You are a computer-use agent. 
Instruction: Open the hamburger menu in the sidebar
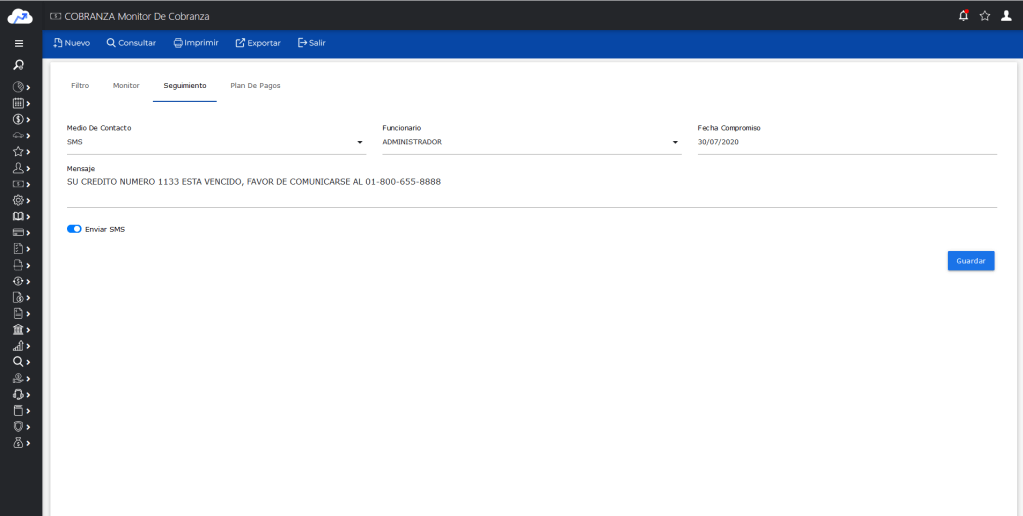pos(19,44)
